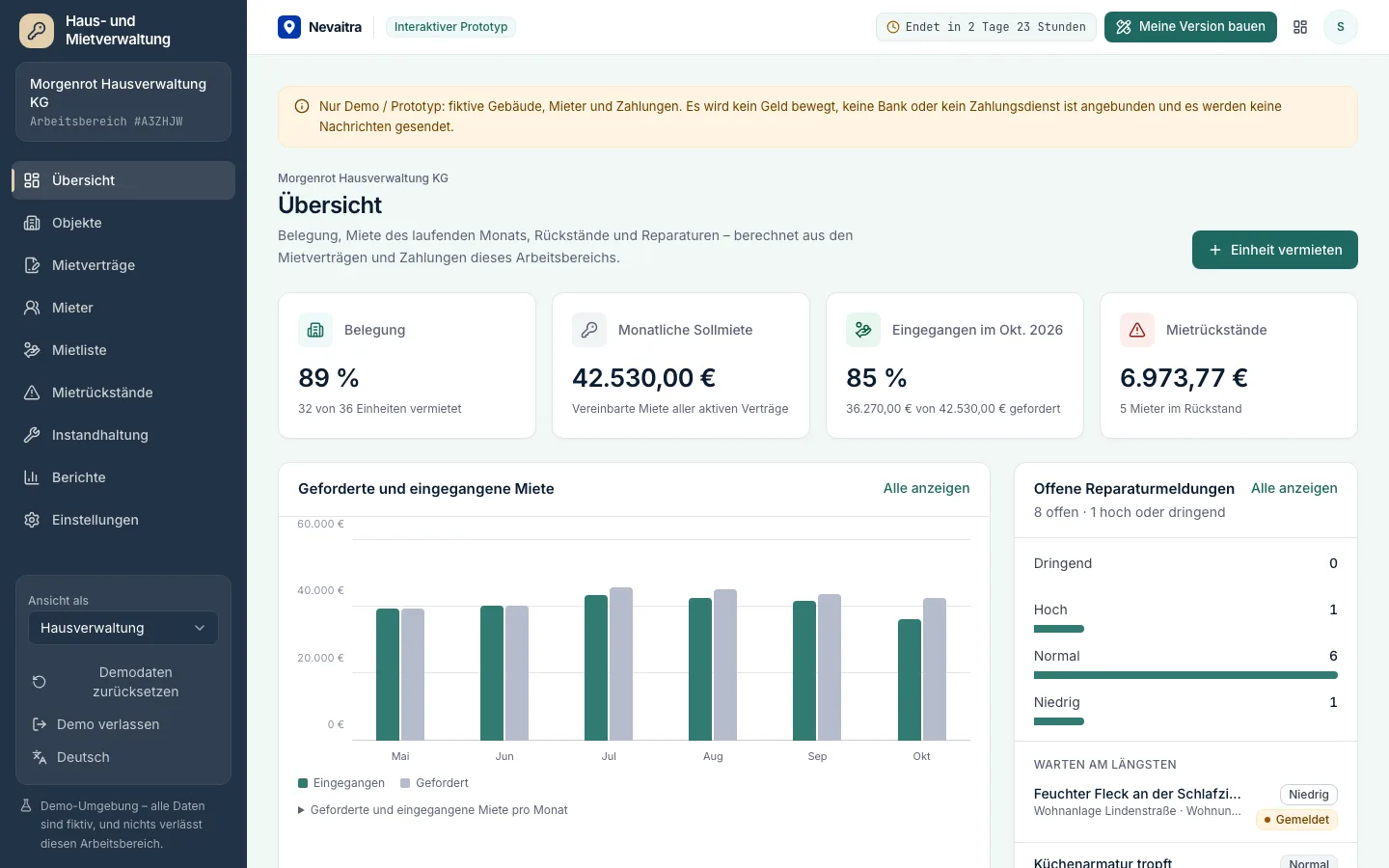Open the Berichte menu item

(x=123, y=477)
